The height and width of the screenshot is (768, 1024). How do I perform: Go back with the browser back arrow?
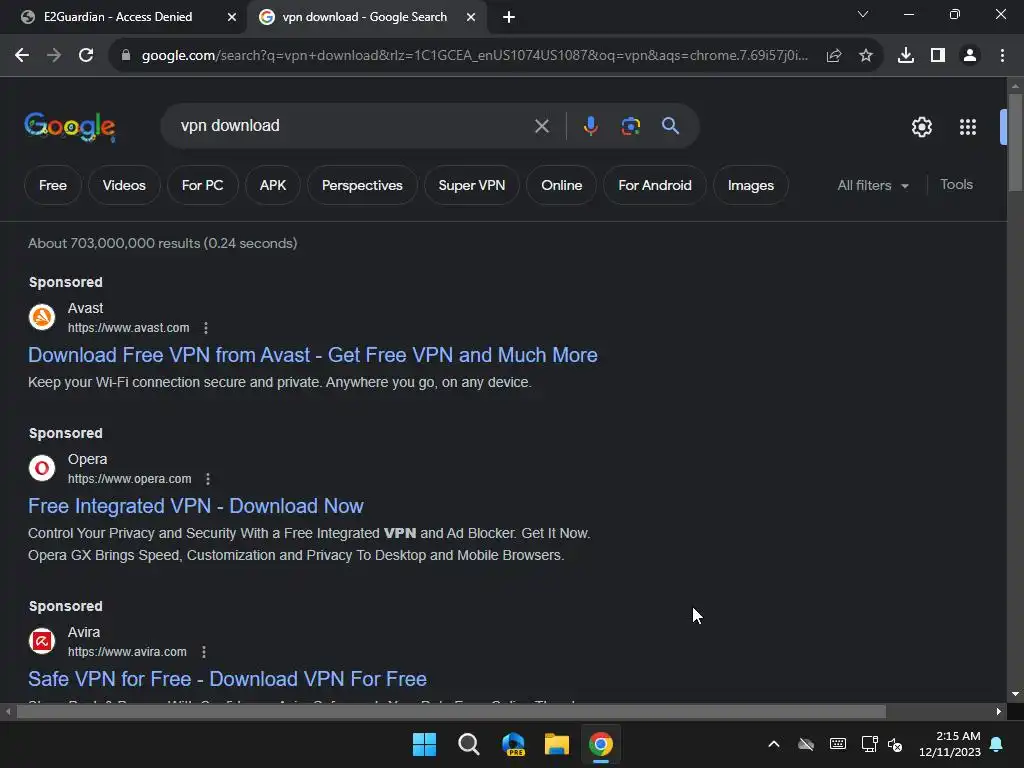click(x=22, y=56)
